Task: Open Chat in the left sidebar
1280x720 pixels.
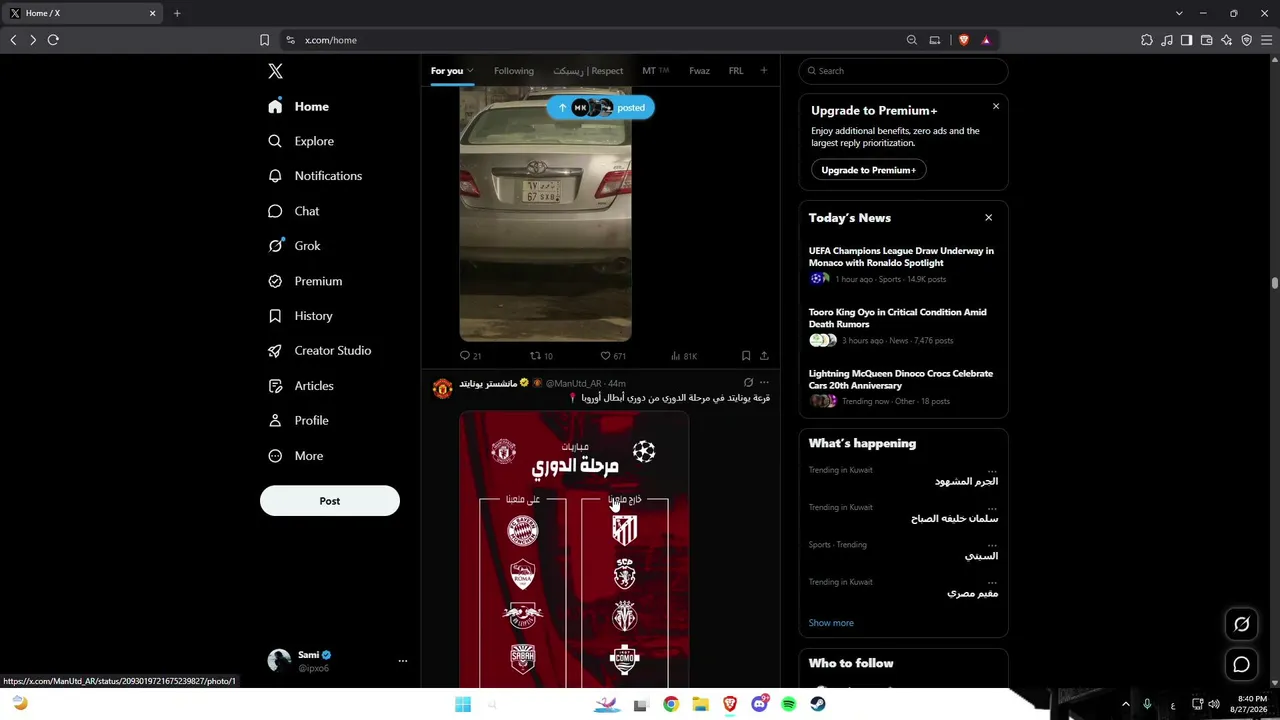Action: (x=294, y=211)
